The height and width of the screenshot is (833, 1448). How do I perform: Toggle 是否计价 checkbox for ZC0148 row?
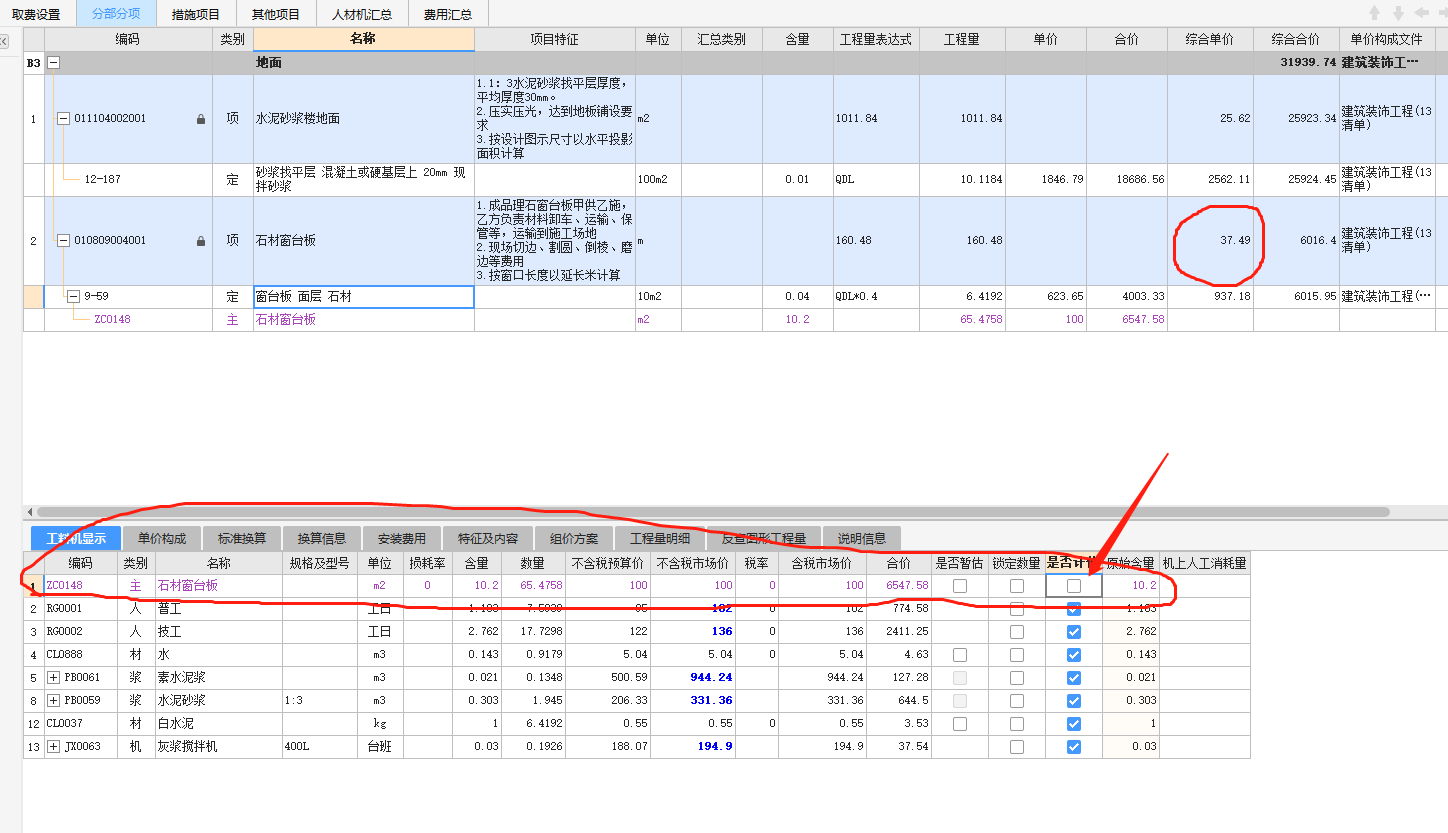tap(1074, 586)
